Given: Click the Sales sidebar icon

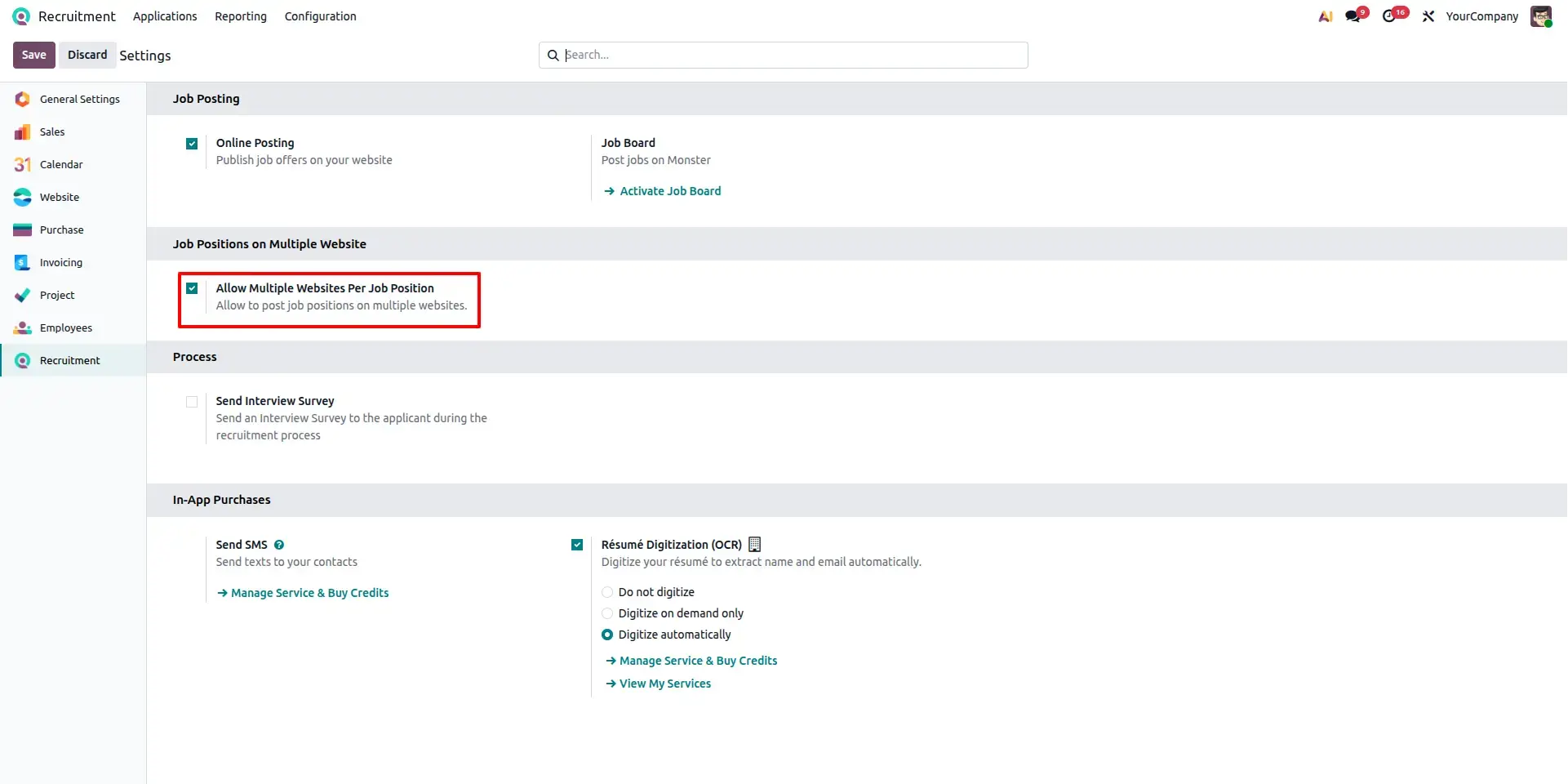Looking at the screenshot, I should [x=23, y=131].
